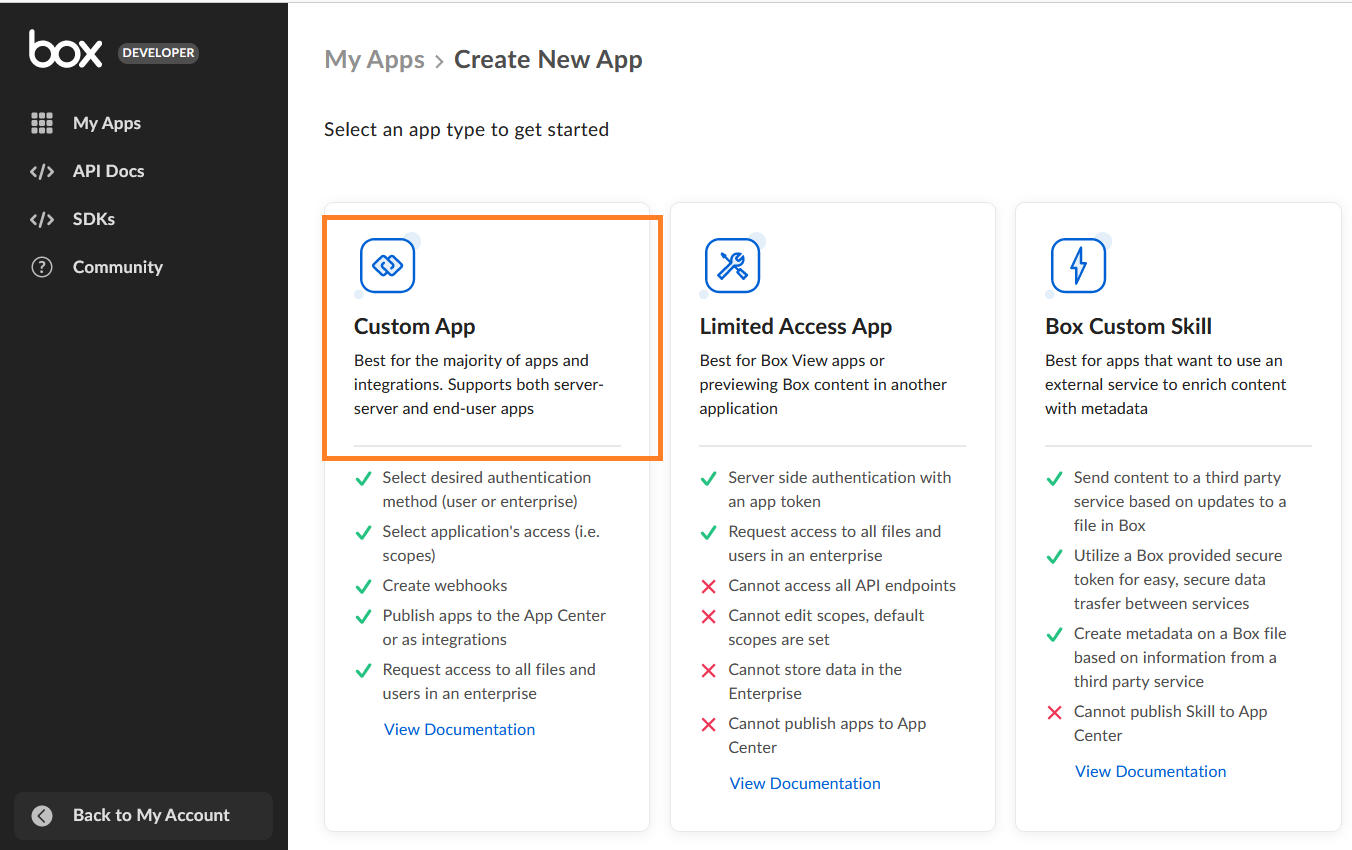
Task: Select the Box Custom Skill title
Action: click(1128, 326)
